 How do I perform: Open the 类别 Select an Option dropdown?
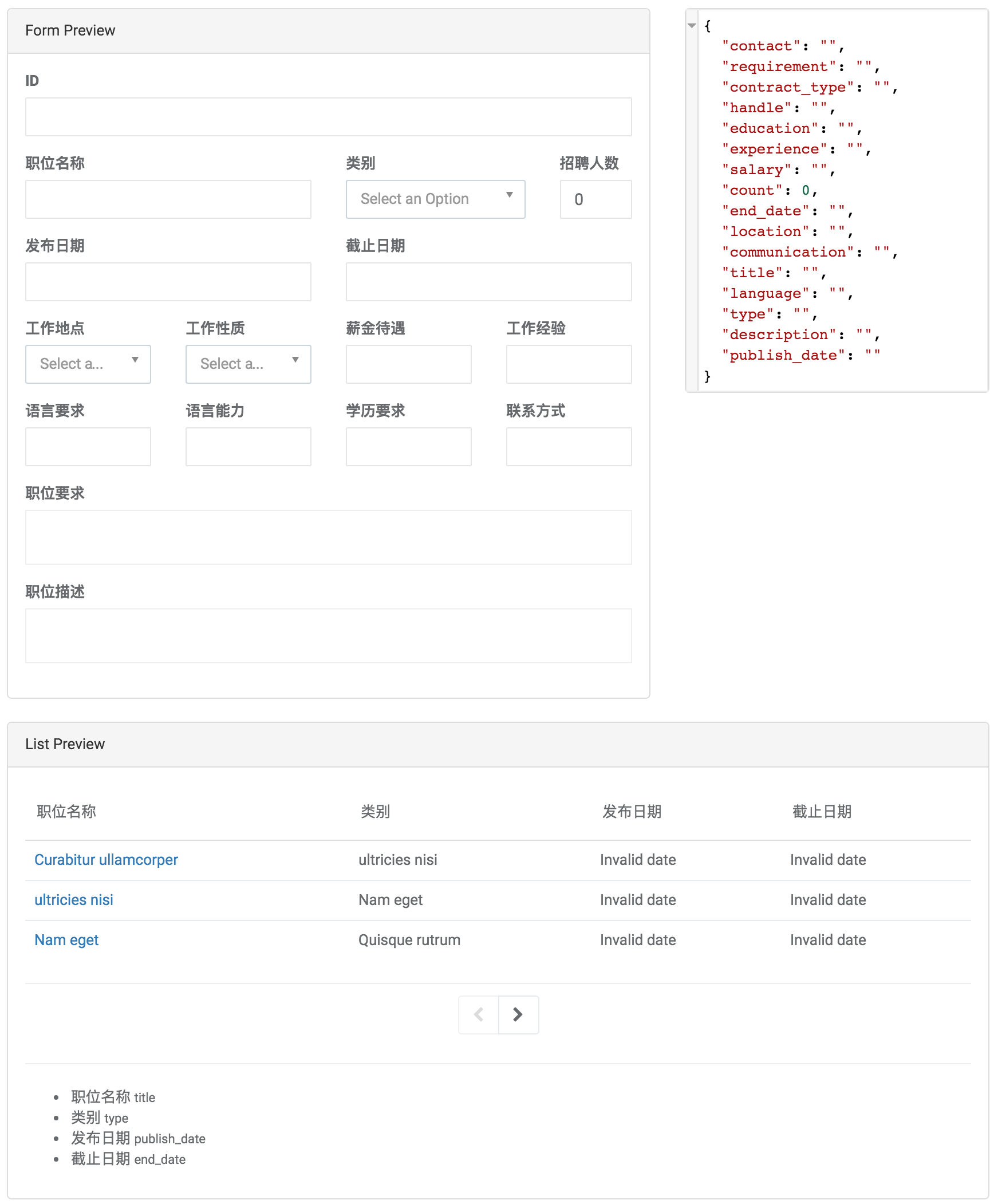click(436, 199)
